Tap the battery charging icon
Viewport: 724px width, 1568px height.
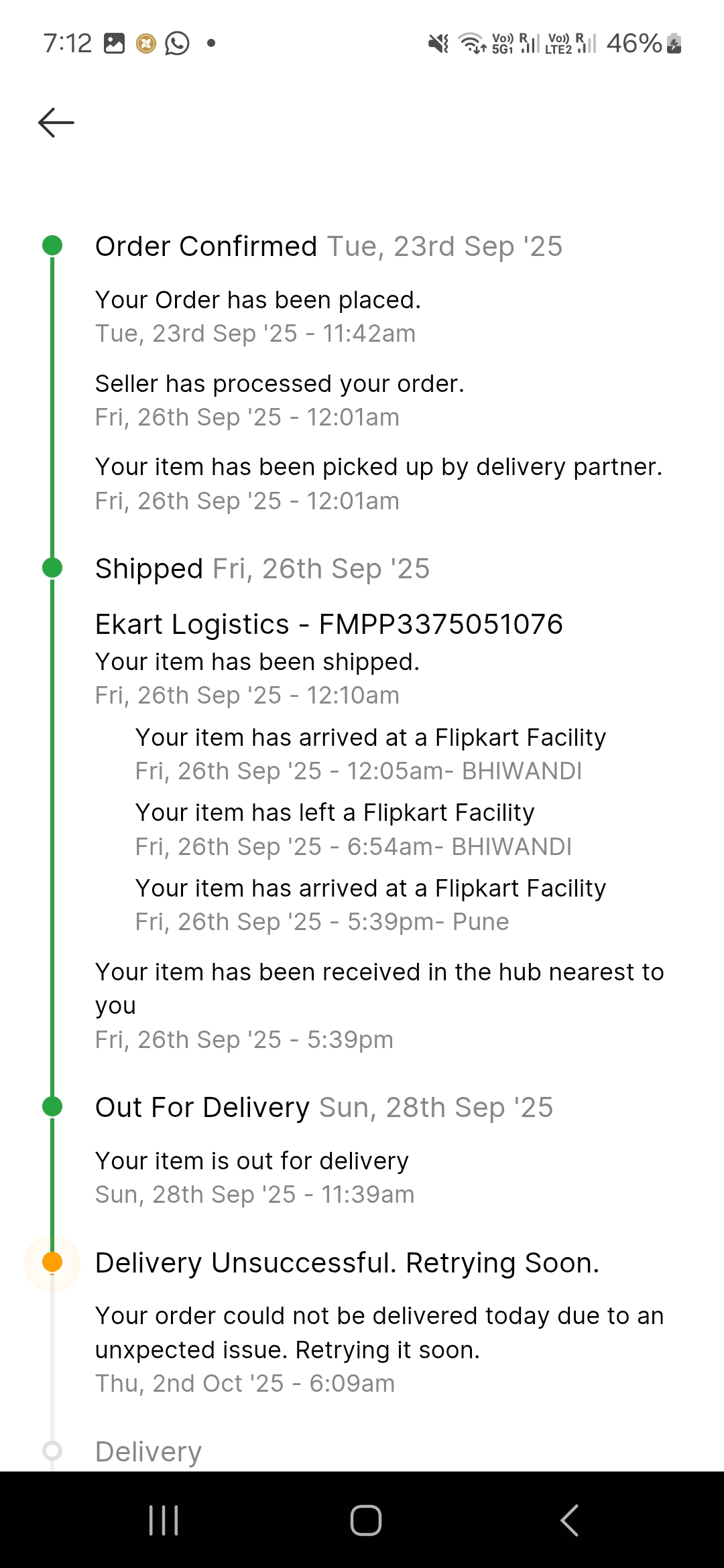[x=674, y=44]
